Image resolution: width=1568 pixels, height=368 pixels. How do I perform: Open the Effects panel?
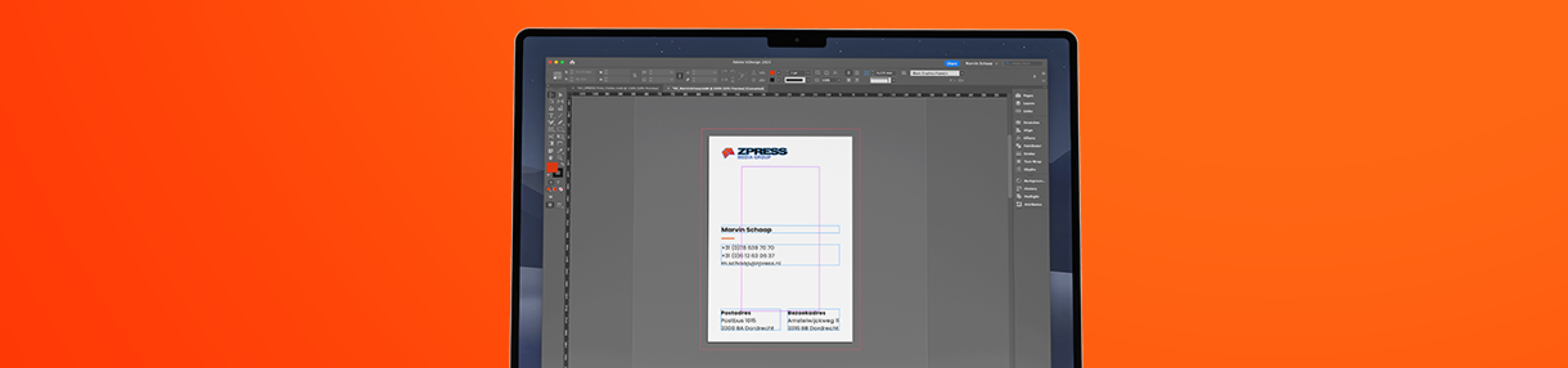click(x=1029, y=138)
